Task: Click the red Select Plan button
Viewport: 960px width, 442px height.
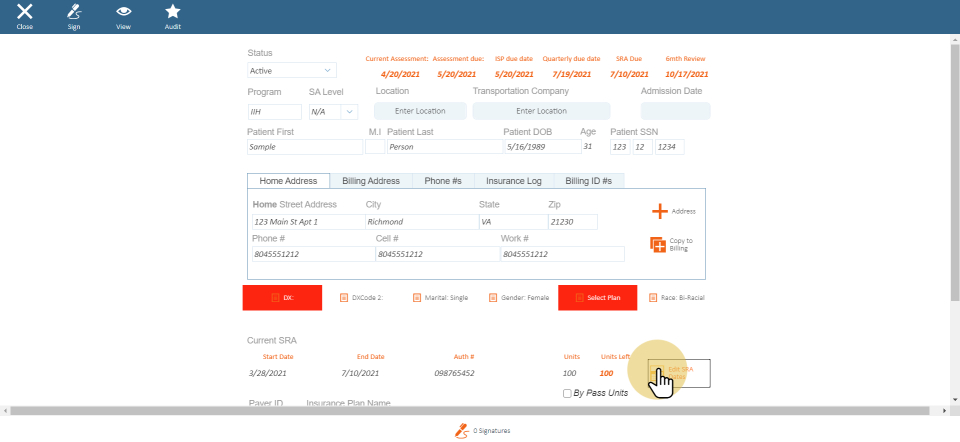Action: coord(597,297)
